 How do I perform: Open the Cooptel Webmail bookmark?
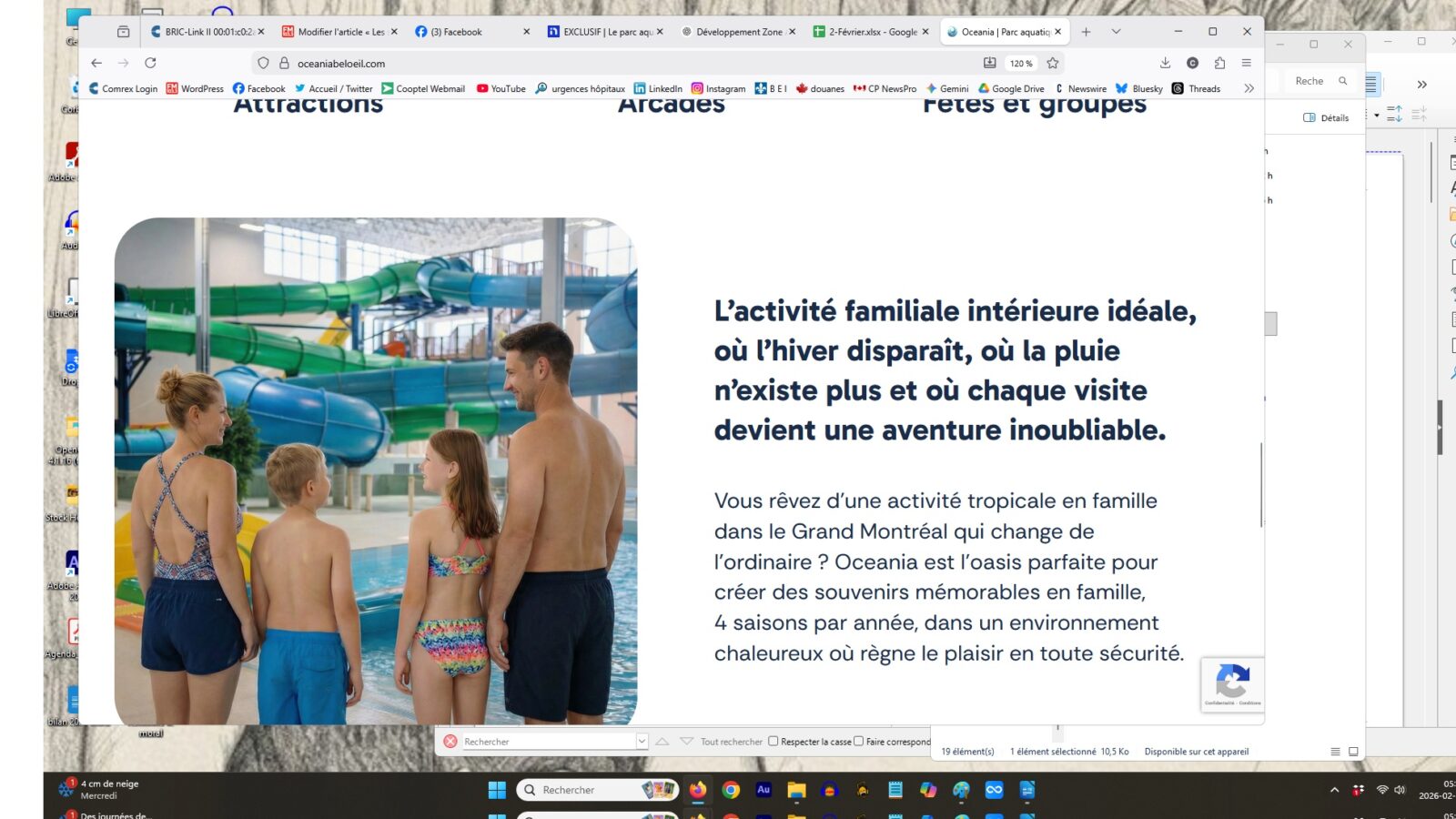pyautogui.click(x=423, y=88)
